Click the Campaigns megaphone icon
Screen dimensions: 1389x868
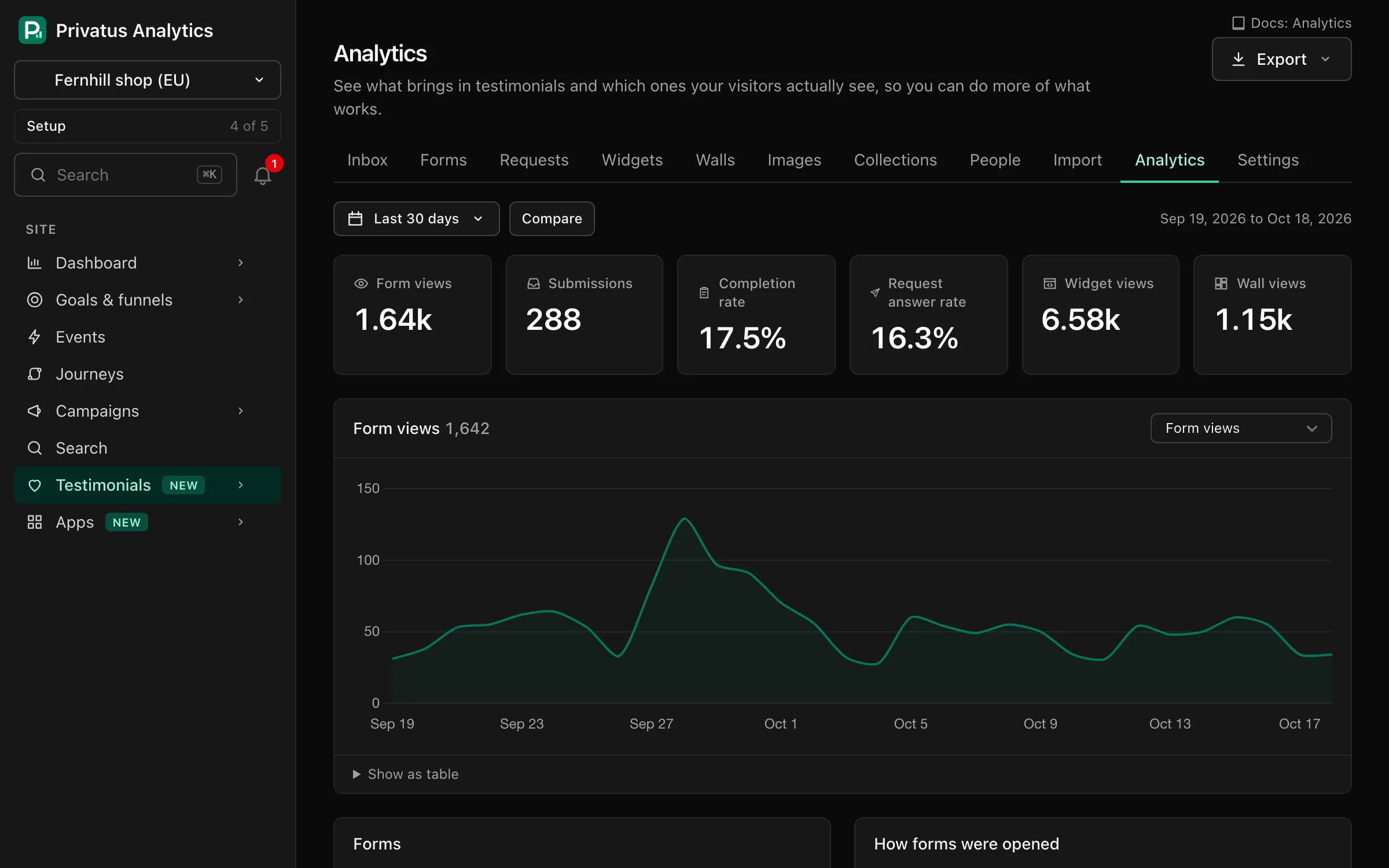(x=35, y=411)
